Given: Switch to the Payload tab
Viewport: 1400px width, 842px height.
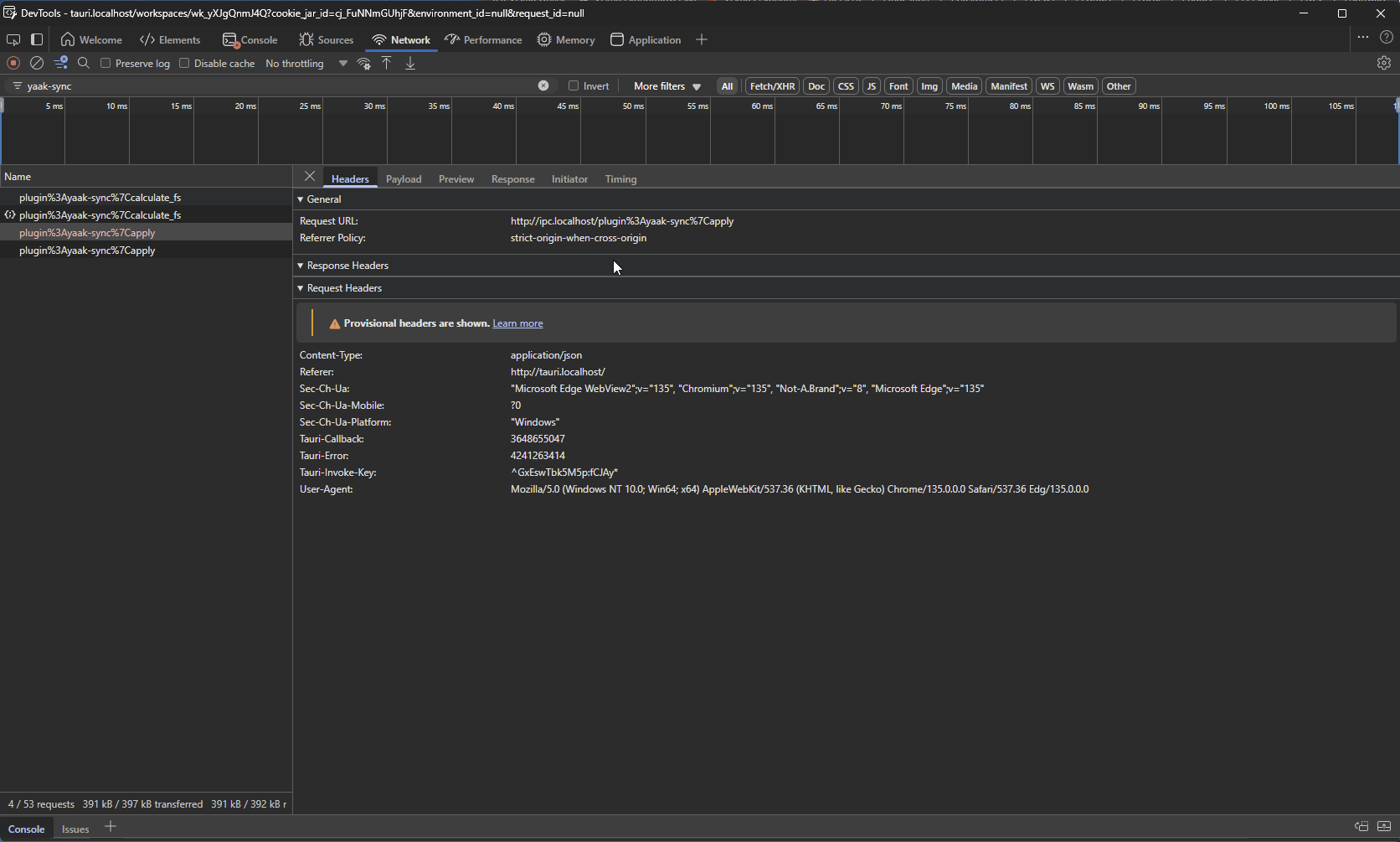Looking at the screenshot, I should click(403, 179).
